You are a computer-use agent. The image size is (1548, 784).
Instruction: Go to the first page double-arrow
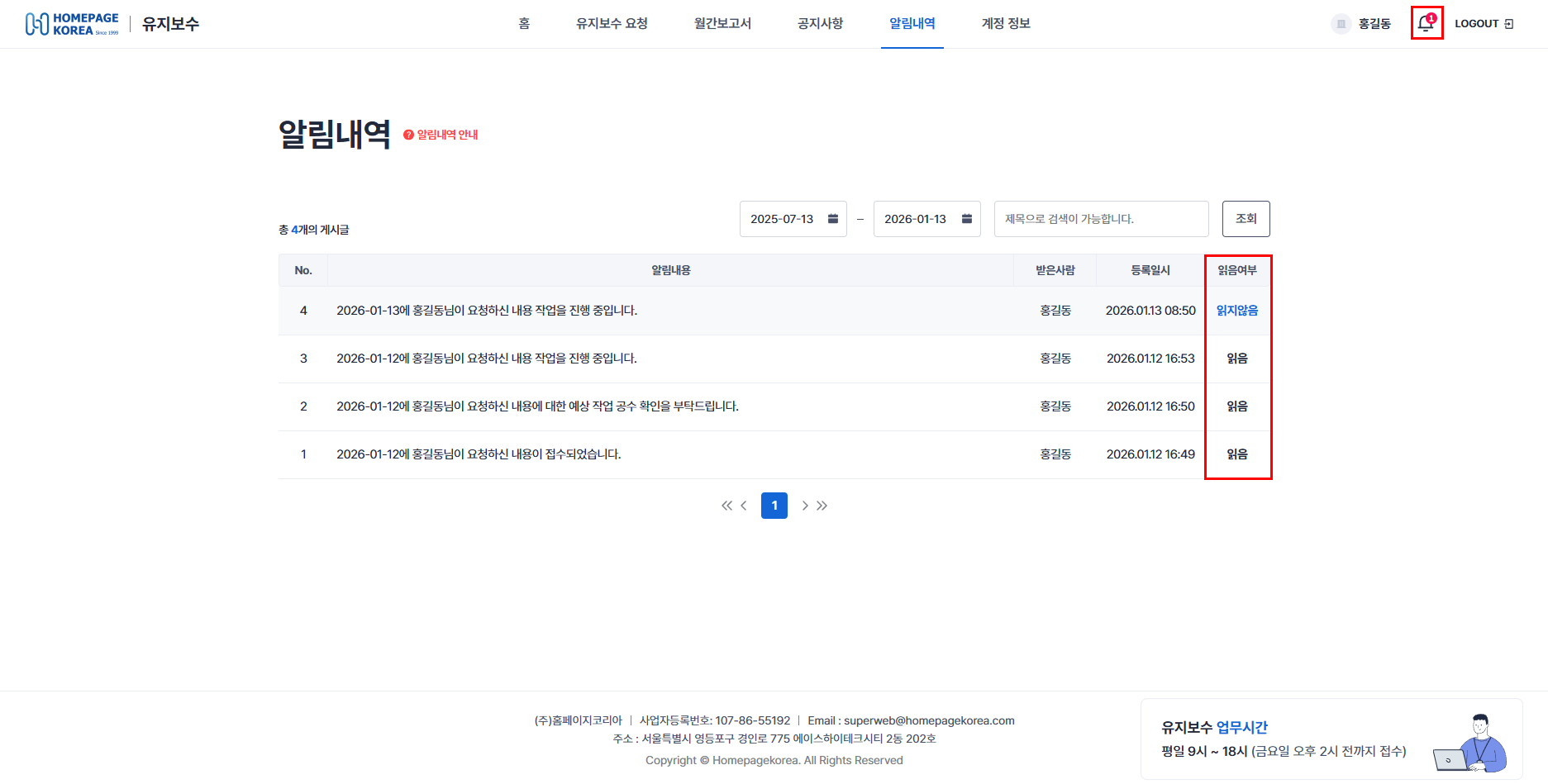pyautogui.click(x=726, y=506)
